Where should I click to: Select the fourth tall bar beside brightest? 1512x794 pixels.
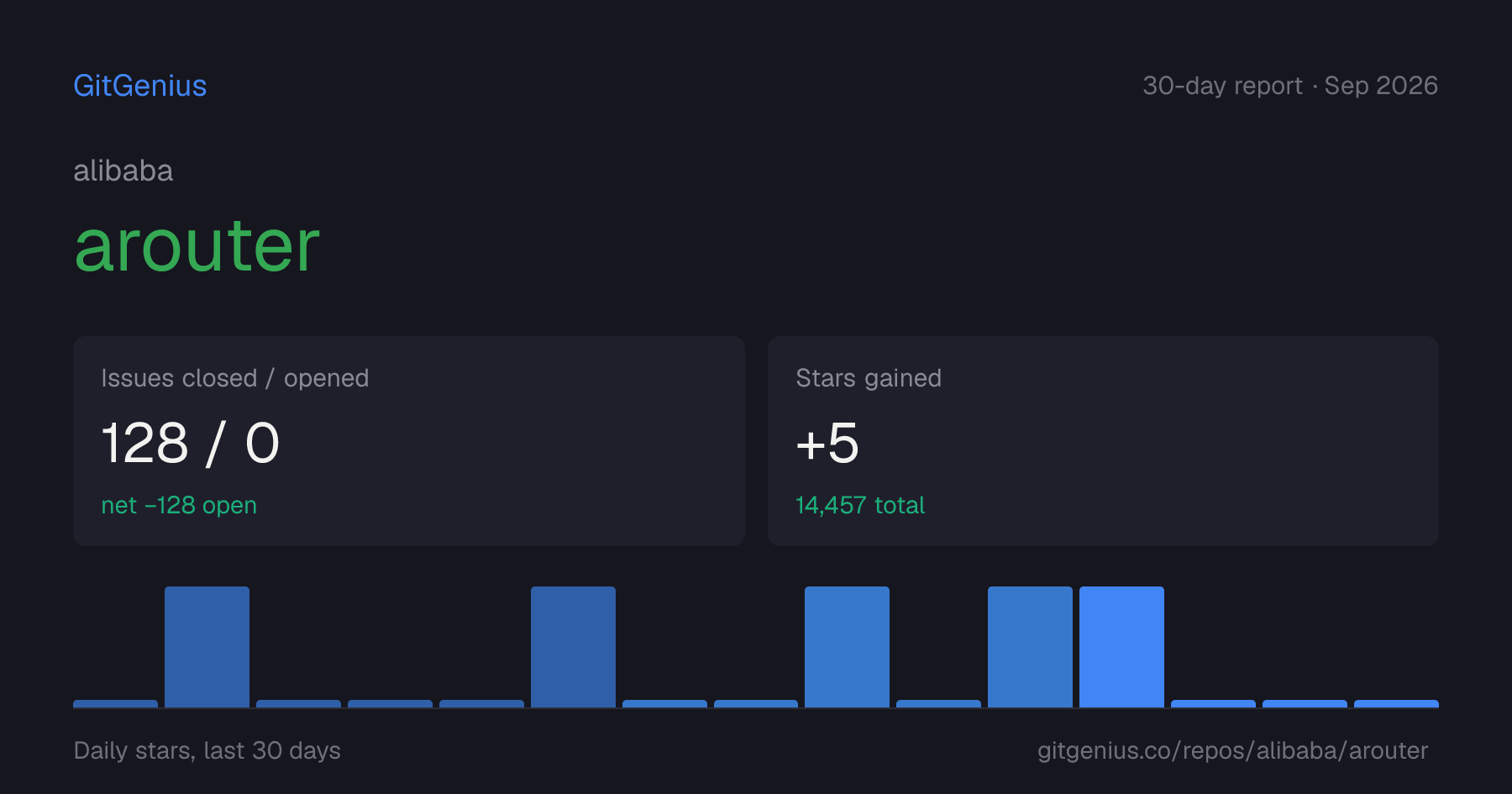click(1030, 647)
